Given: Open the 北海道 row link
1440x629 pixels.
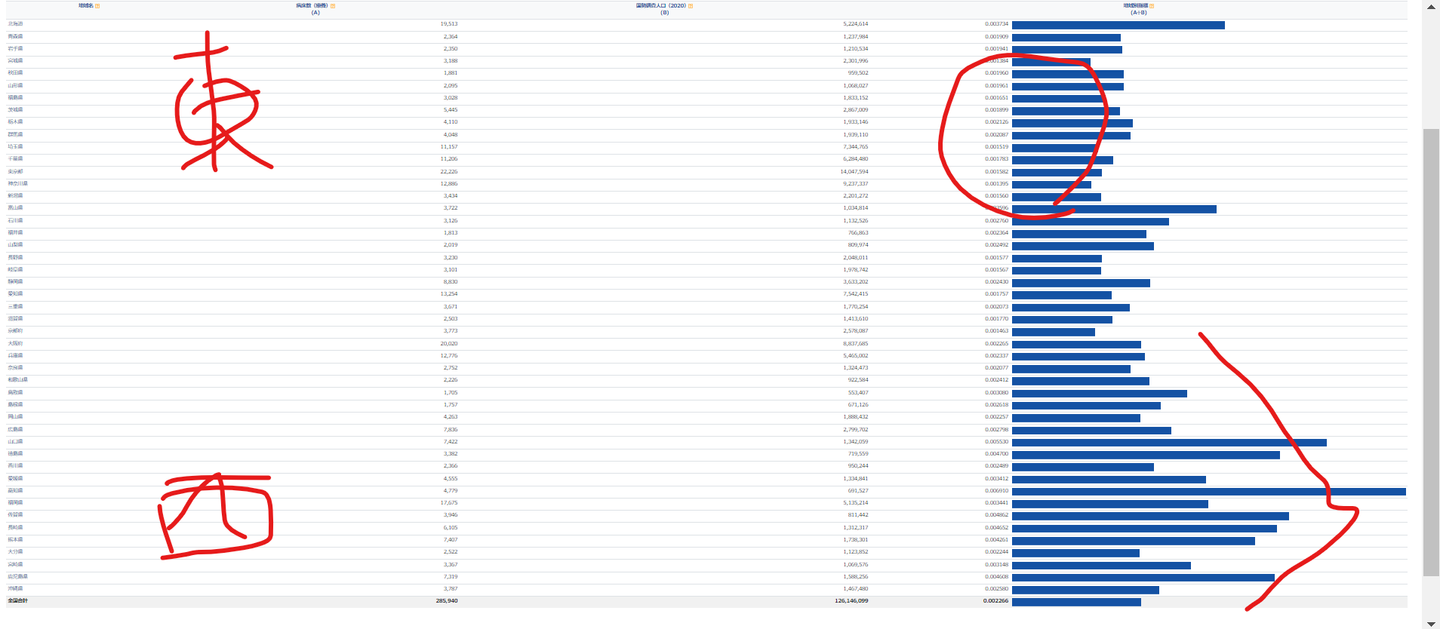Looking at the screenshot, I should (x=16, y=24).
